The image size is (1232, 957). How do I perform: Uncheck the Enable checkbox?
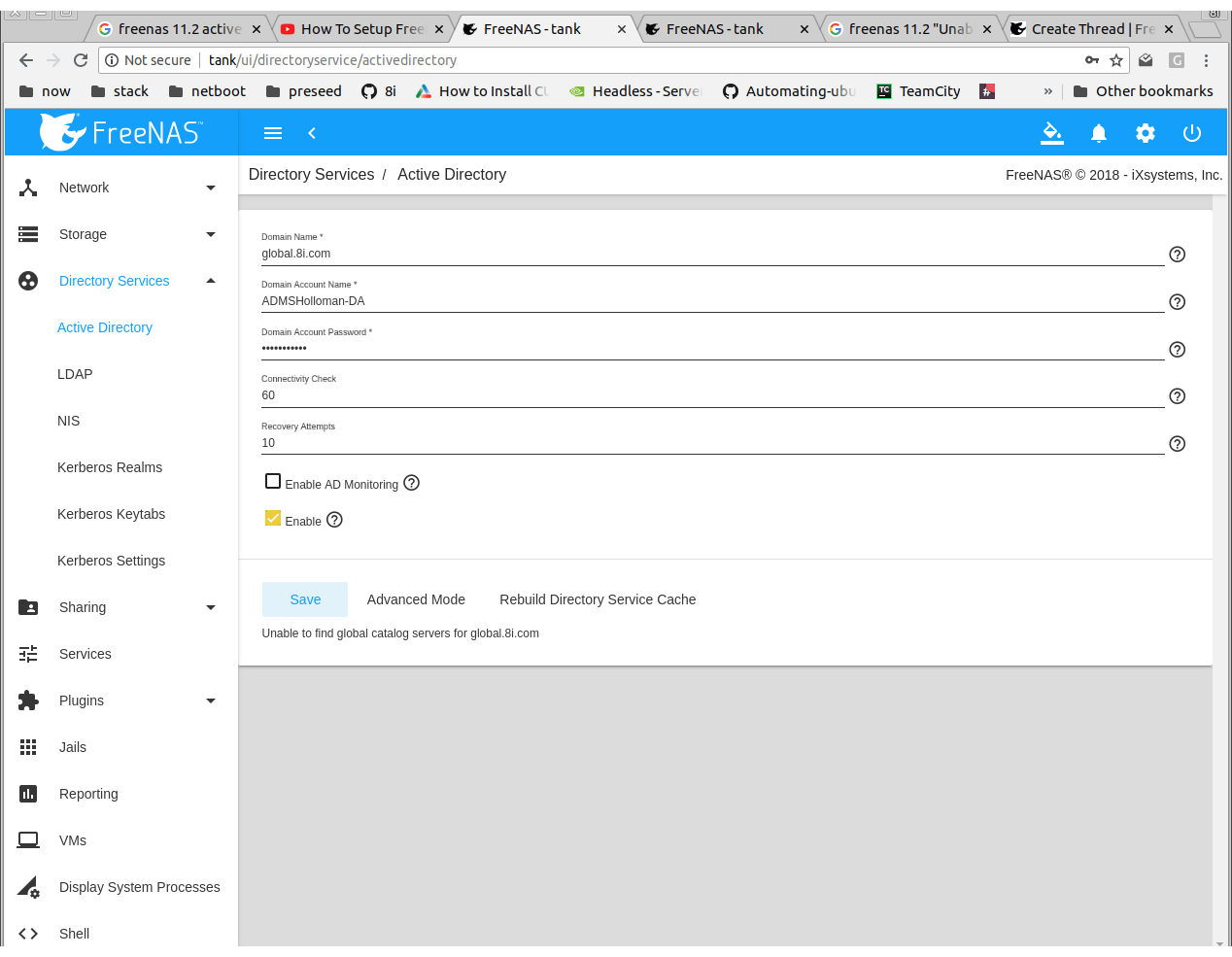[273, 518]
